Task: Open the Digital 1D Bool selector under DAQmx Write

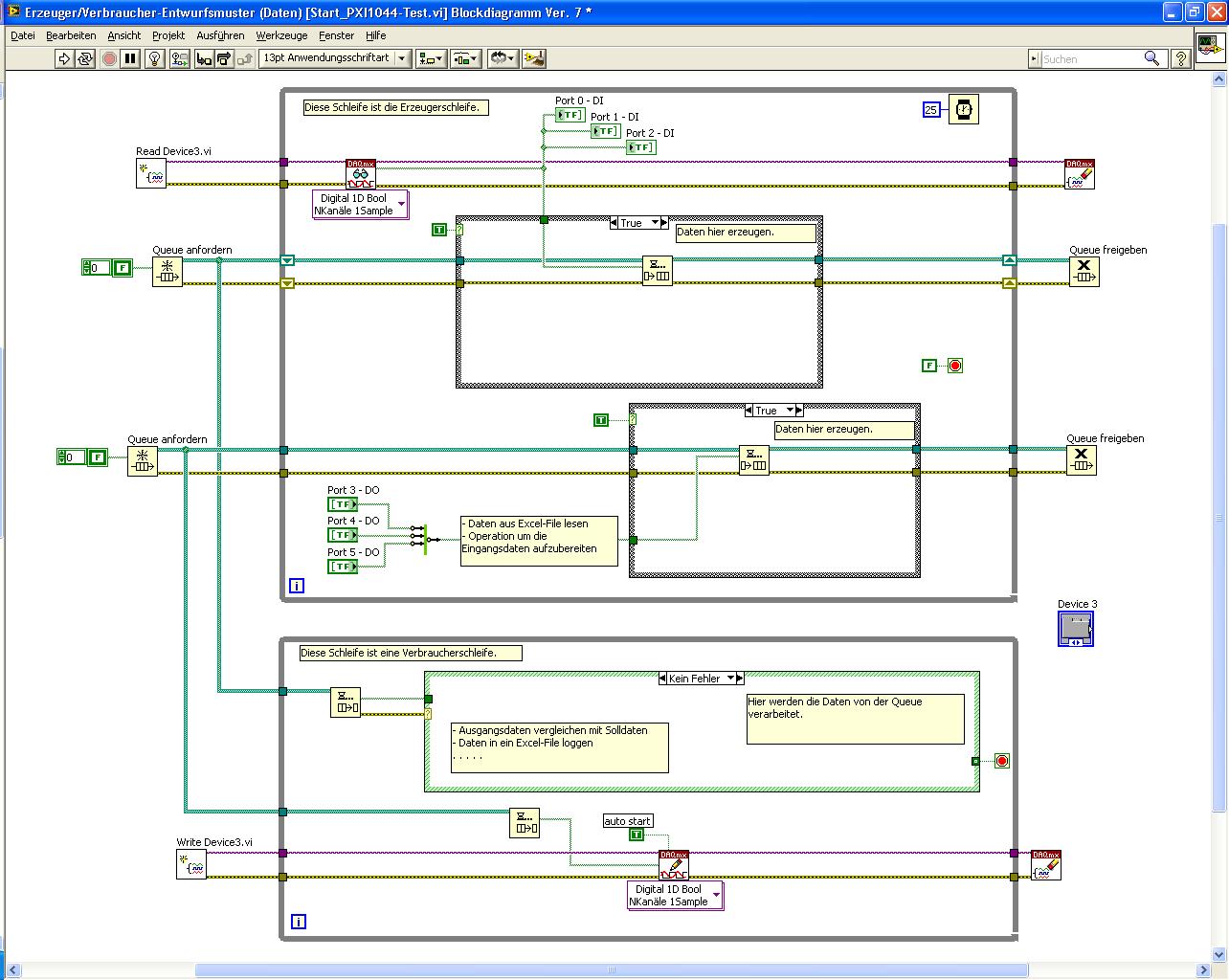Action: coord(675,895)
